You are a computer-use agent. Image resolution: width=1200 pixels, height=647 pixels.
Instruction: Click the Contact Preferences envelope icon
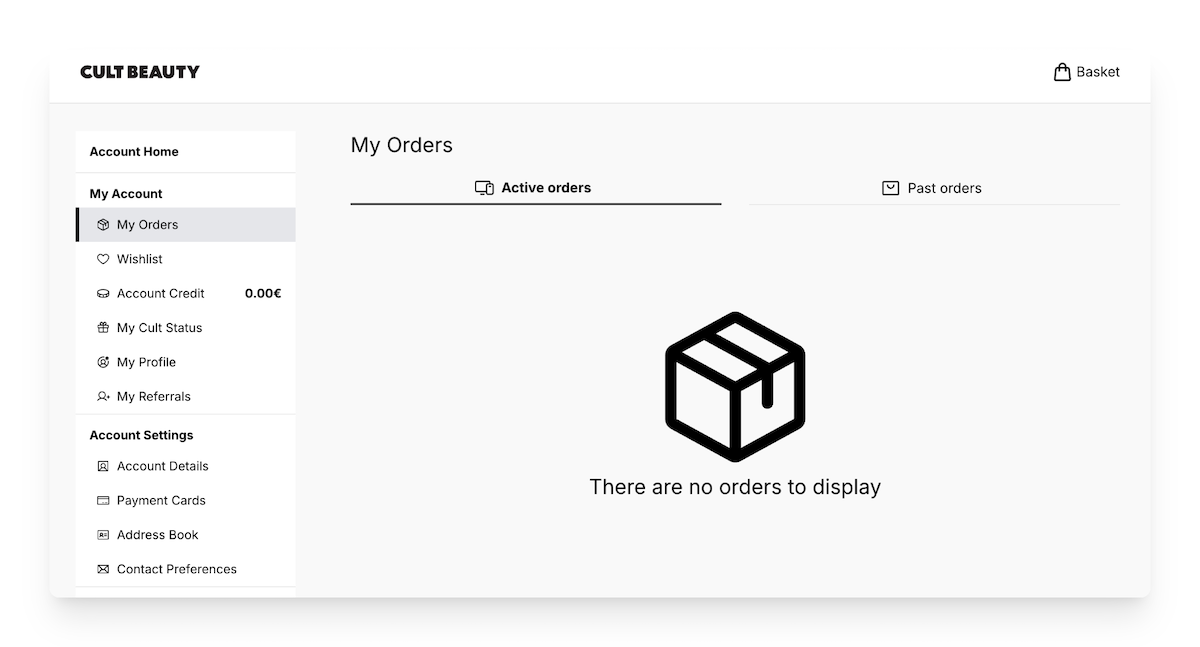pyautogui.click(x=103, y=568)
